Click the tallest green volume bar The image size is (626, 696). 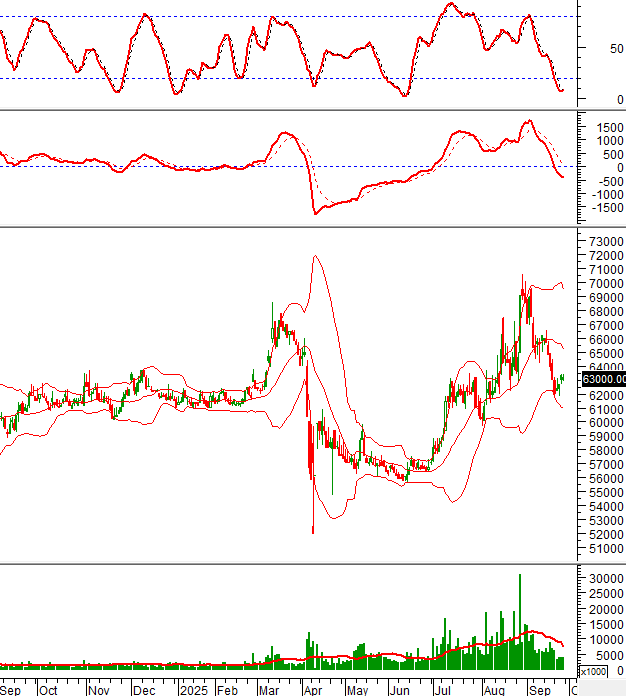520,620
